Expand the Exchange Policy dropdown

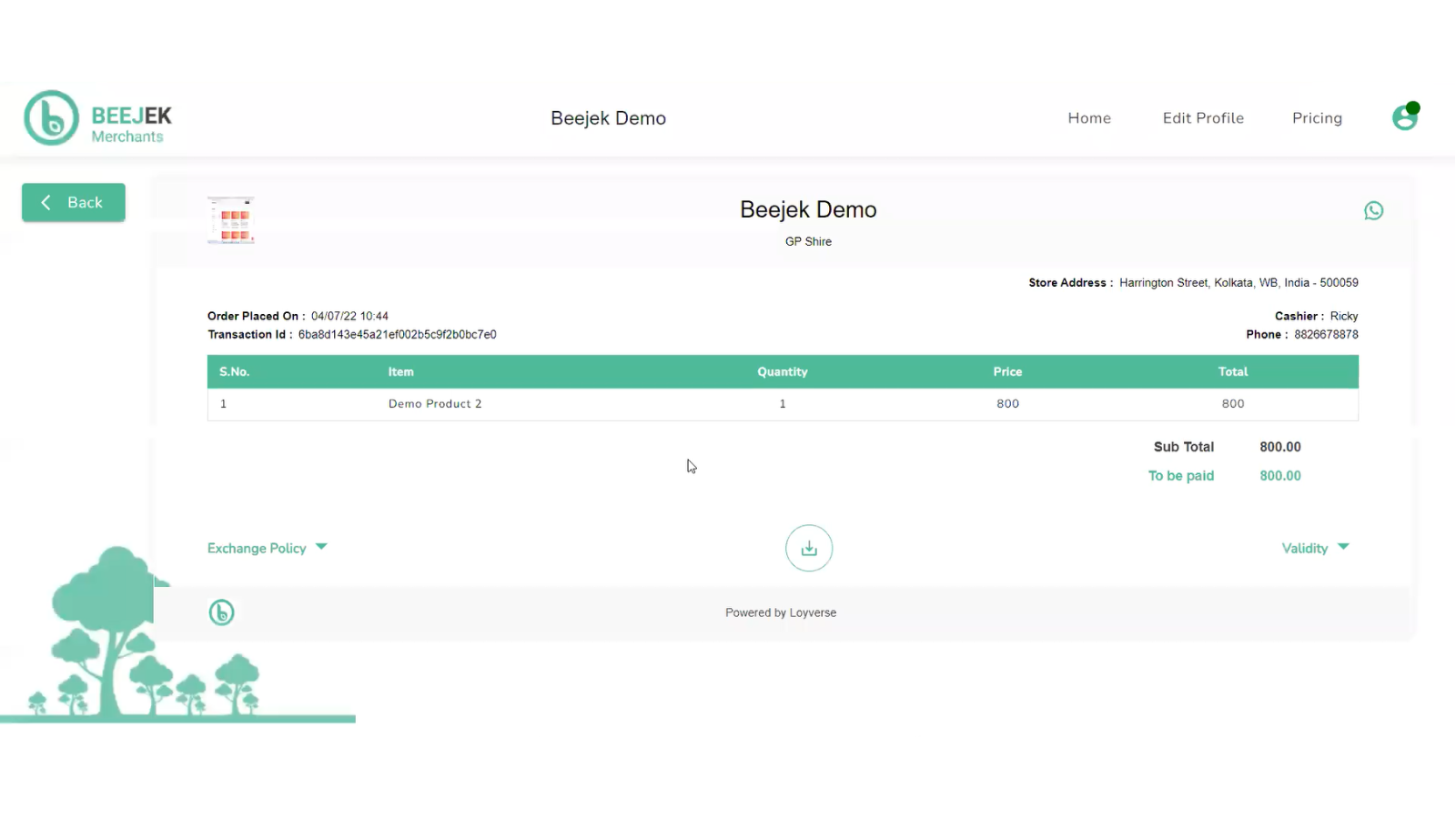(267, 548)
